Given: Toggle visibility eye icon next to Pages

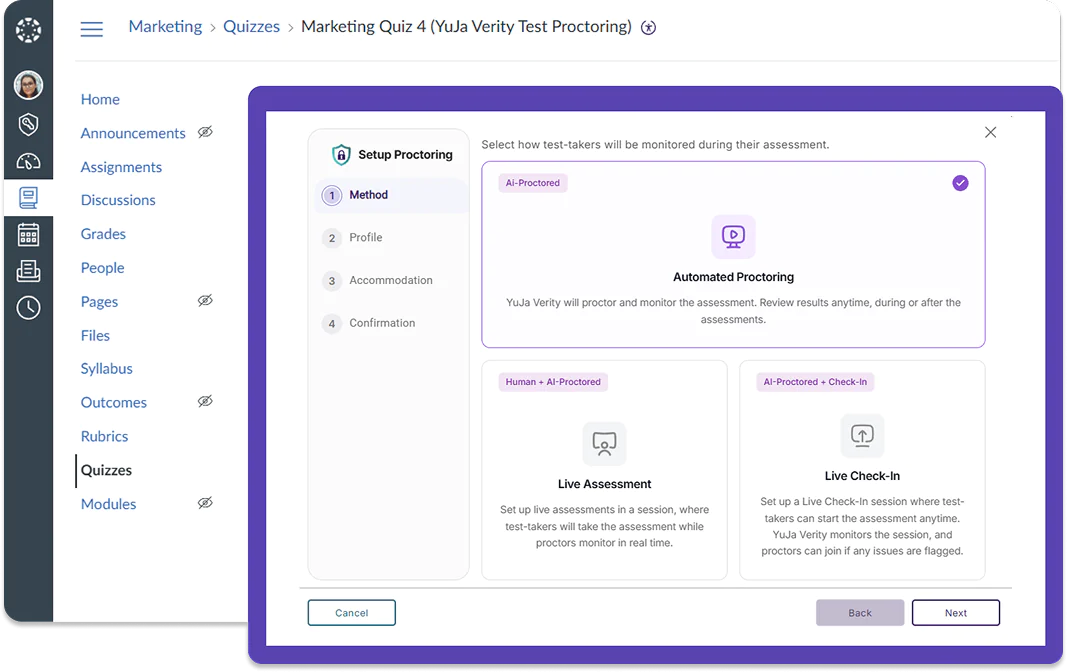Looking at the screenshot, I should coord(206,301).
